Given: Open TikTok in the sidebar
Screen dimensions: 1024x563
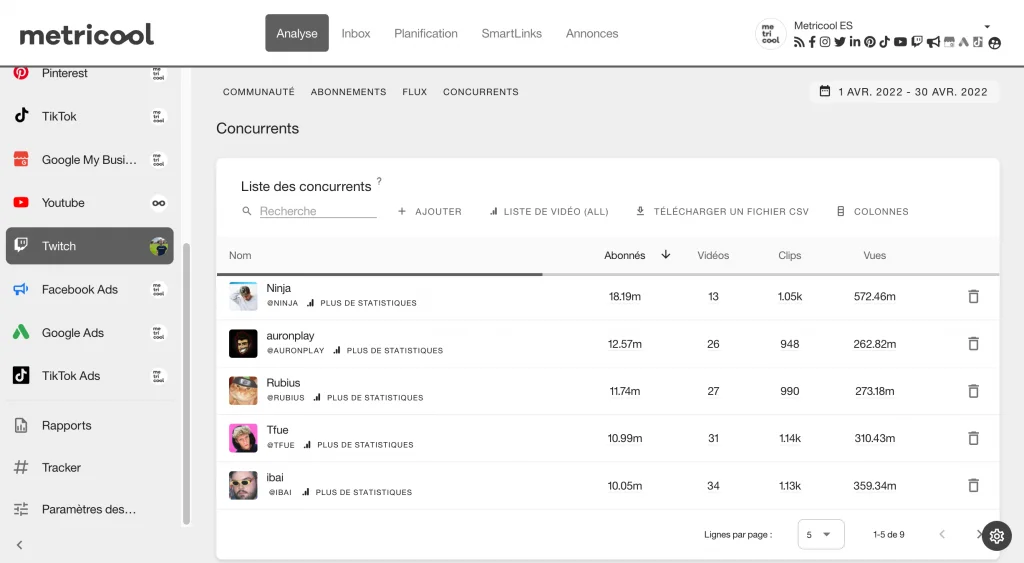Looking at the screenshot, I should click(x=89, y=116).
